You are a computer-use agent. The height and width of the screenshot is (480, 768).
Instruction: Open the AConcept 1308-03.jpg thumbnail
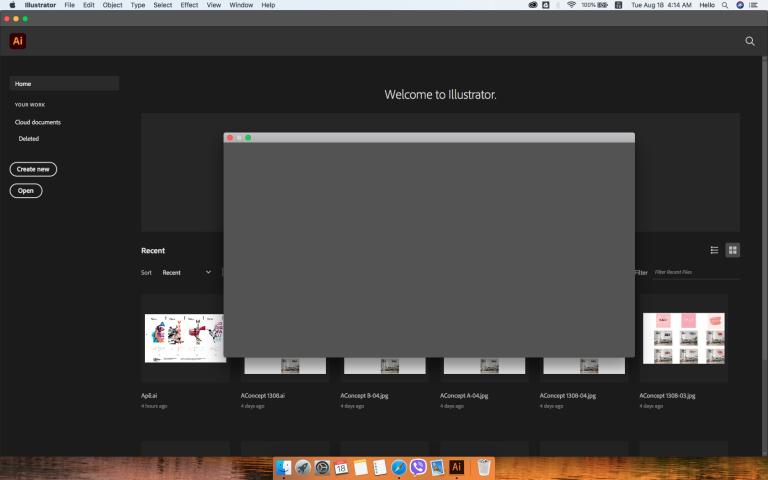(684, 338)
